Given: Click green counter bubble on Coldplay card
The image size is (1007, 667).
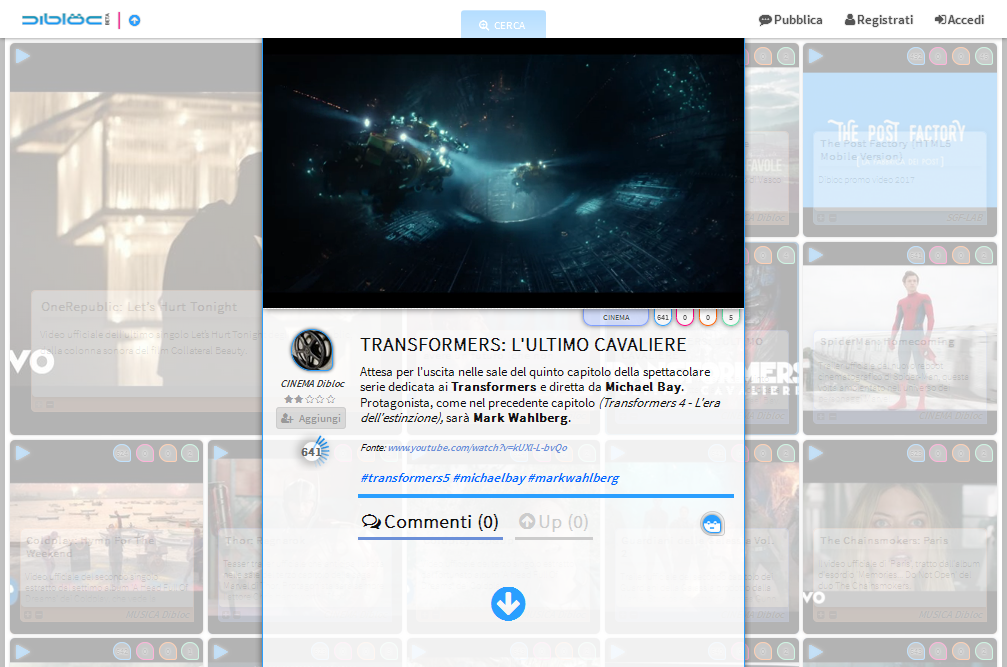Looking at the screenshot, I should [x=190, y=453].
